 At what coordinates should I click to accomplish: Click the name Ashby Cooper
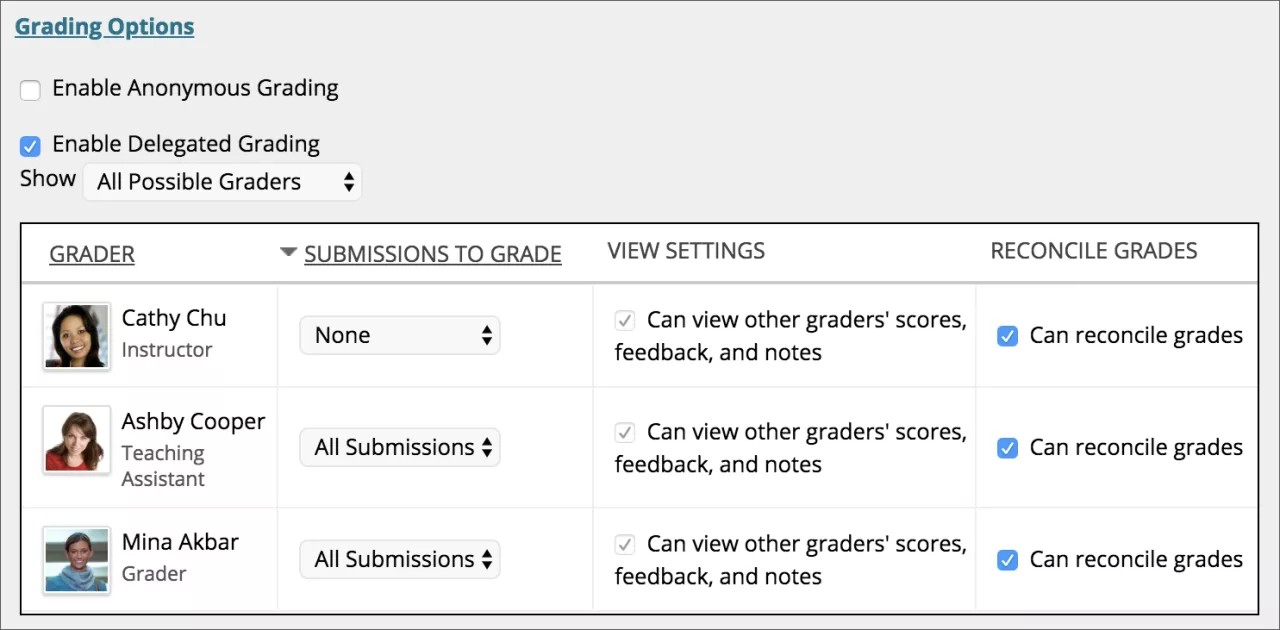click(193, 421)
